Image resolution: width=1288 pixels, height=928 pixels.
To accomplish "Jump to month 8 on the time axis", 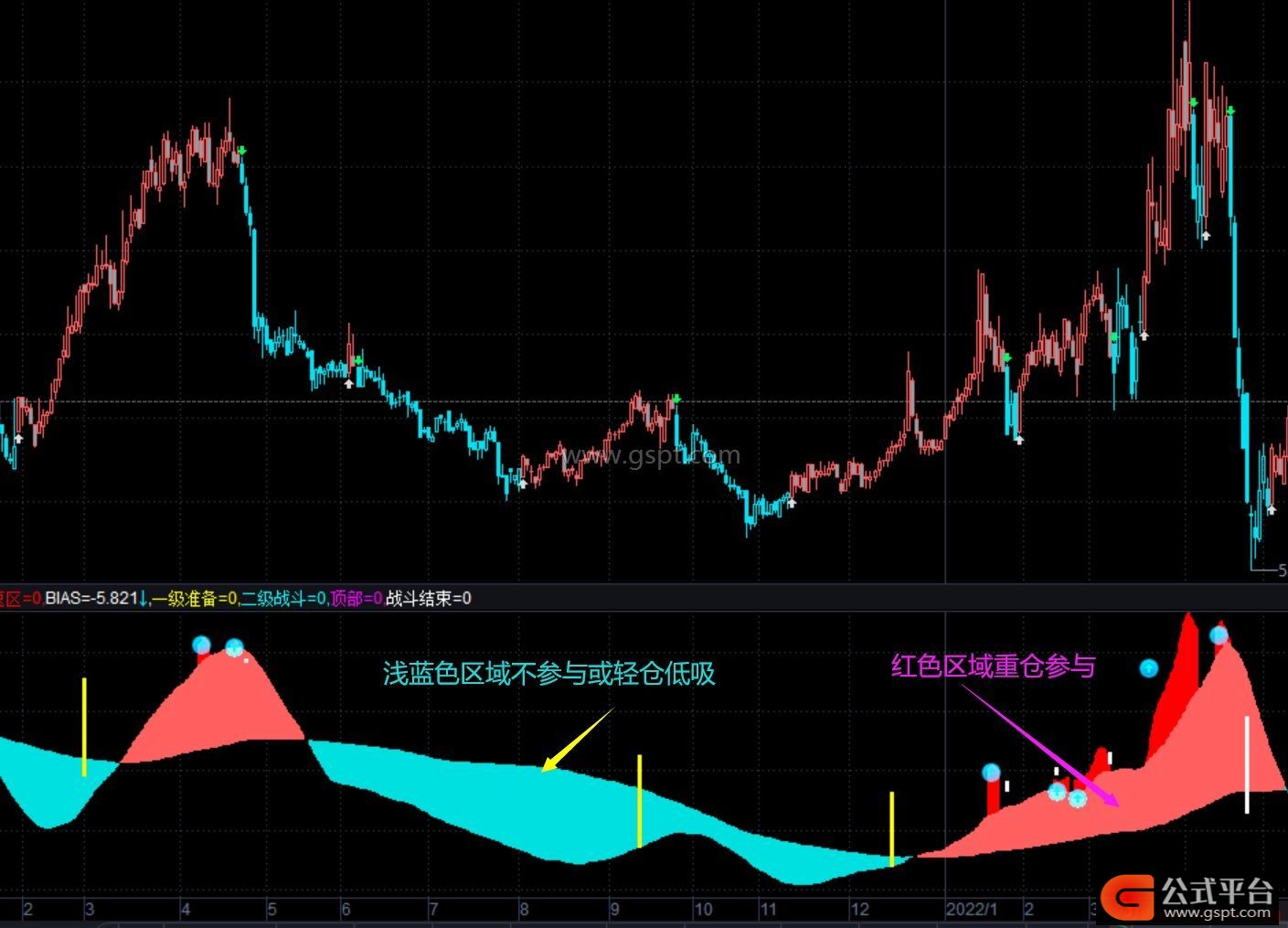I will click(x=524, y=910).
